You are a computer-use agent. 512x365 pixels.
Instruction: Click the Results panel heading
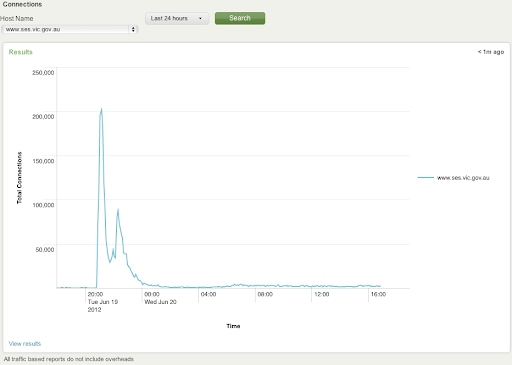21,52
